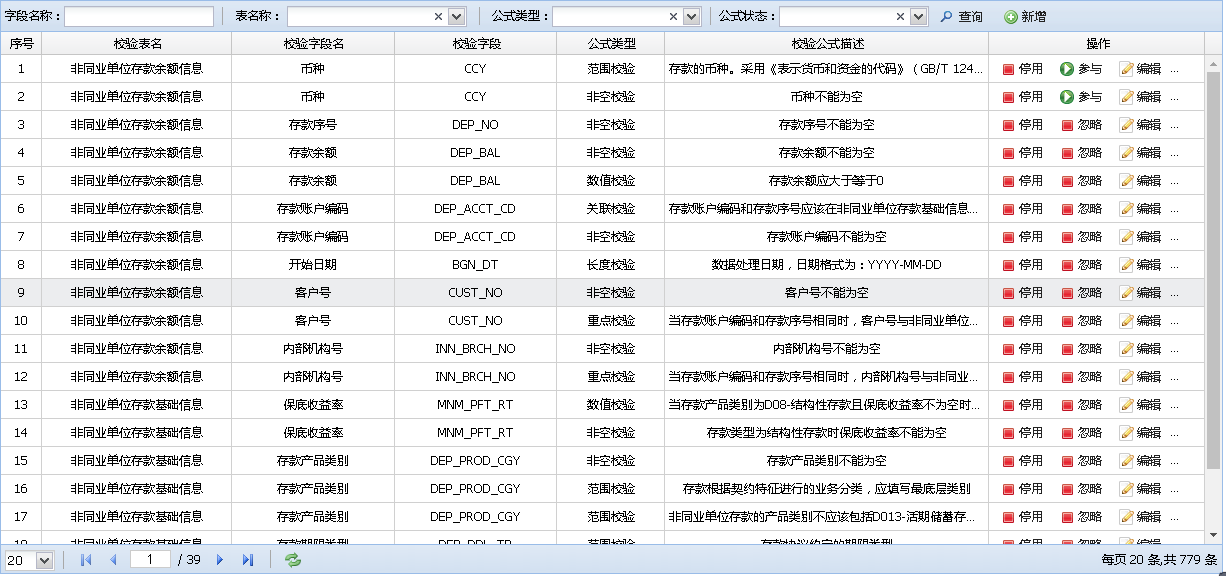Click 忽略 to ignore rule in row 9
This screenshot has height=576, width=1226.
(1080, 293)
